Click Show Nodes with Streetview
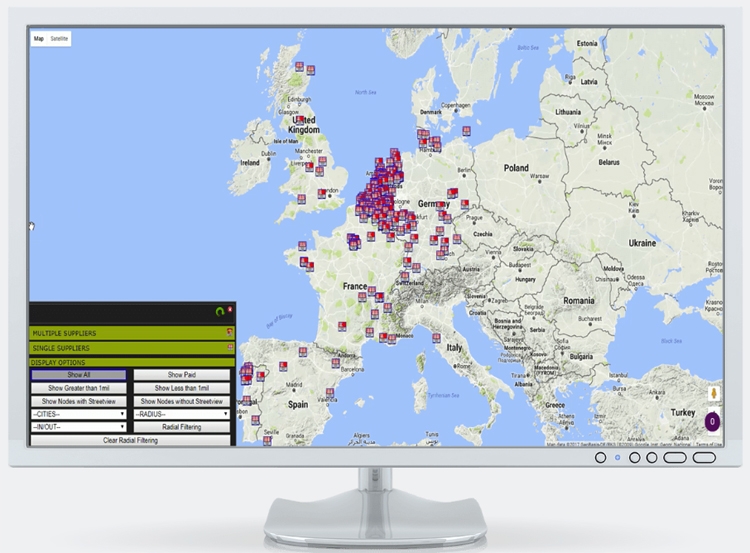 click(x=79, y=401)
